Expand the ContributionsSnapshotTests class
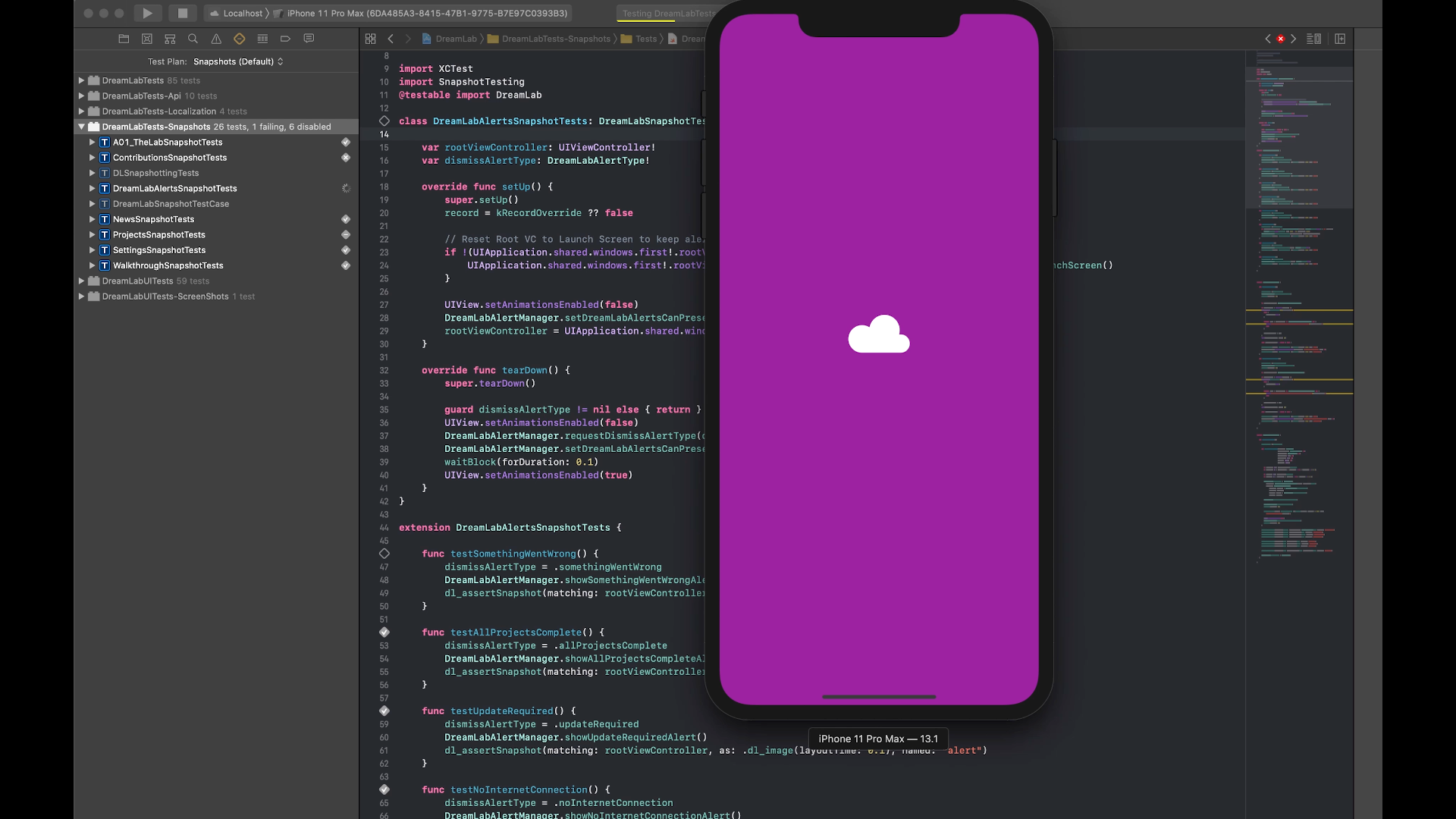 pos(92,158)
